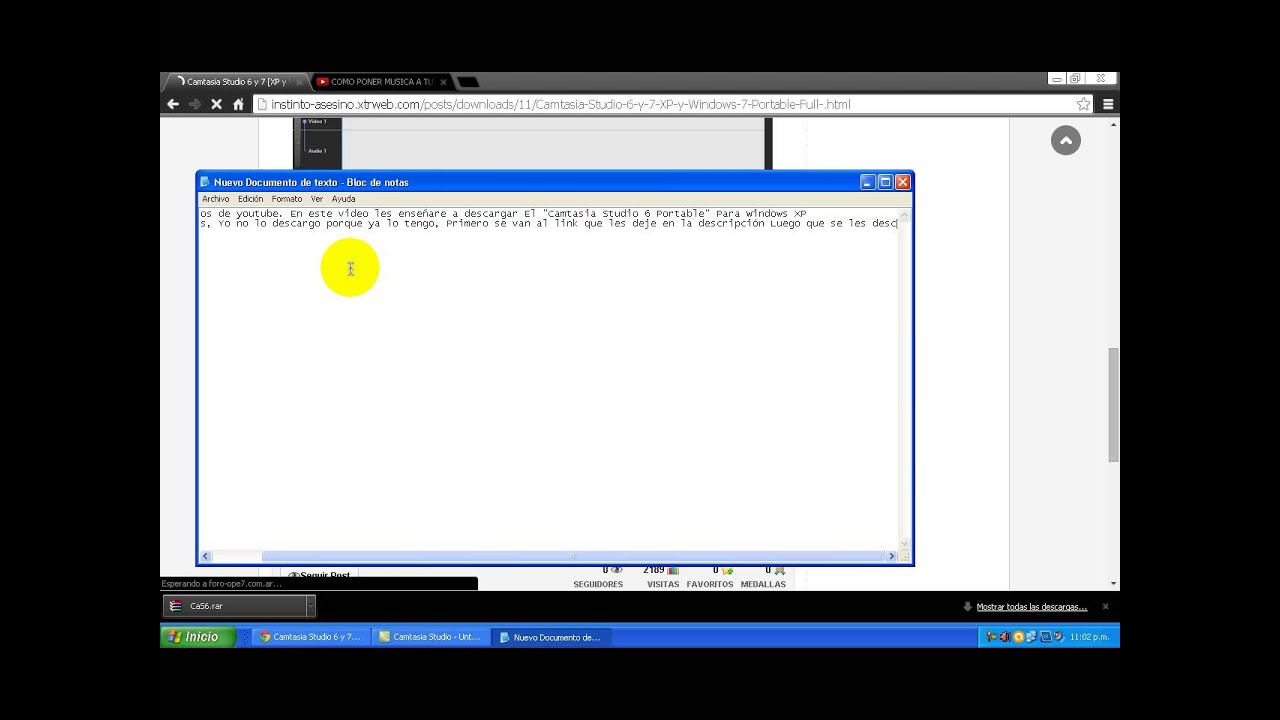Screen dimensions: 1280x720
Task: Close the downloads bar
Action: pos(1105,606)
